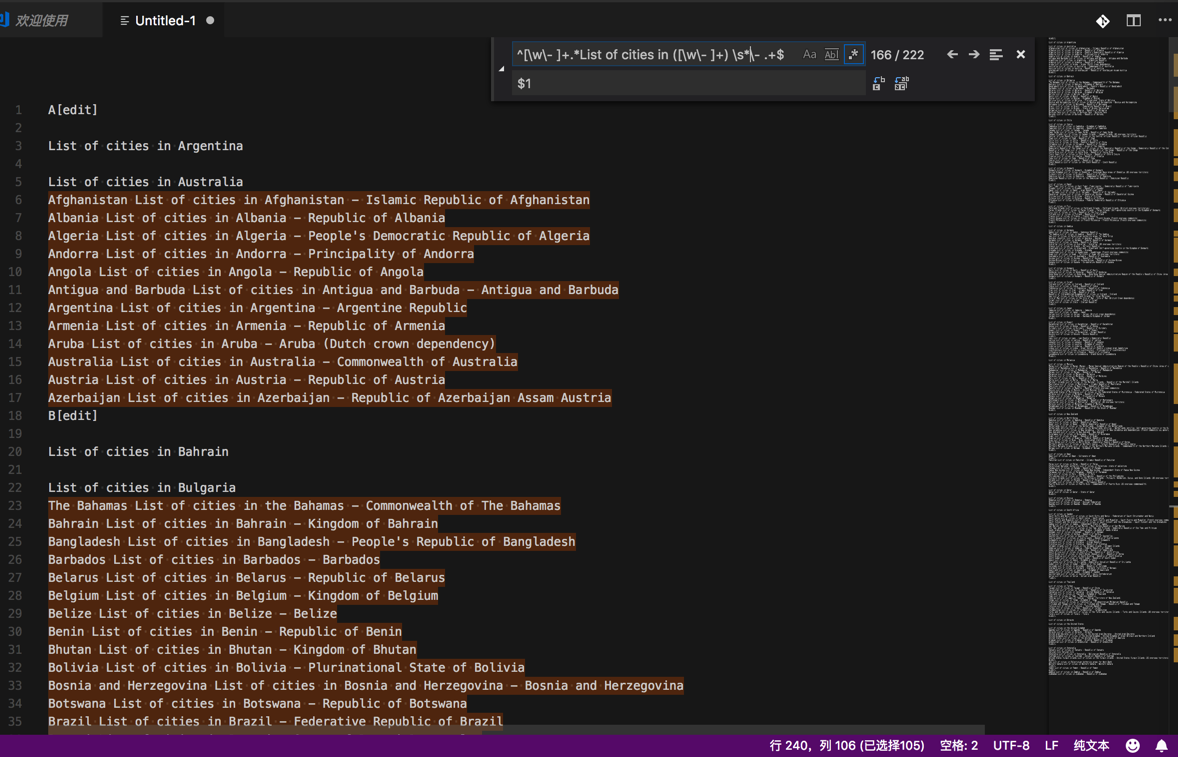Viewport: 1178px width, 757px height.
Task: Click the 纯文本 language mode button
Action: [1091, 746]
